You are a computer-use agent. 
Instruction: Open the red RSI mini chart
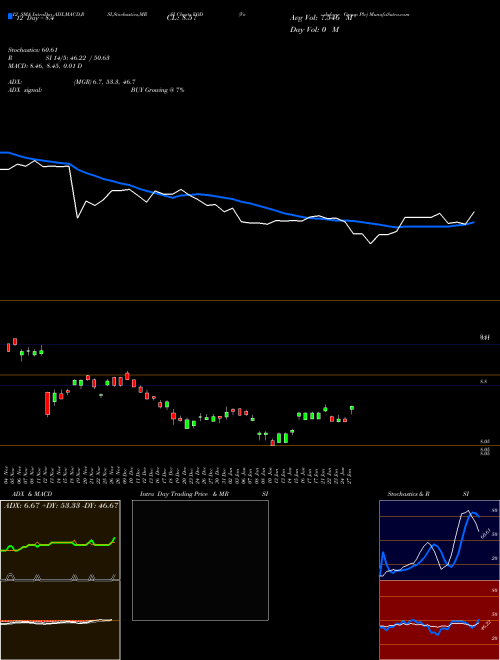point(439,620)
